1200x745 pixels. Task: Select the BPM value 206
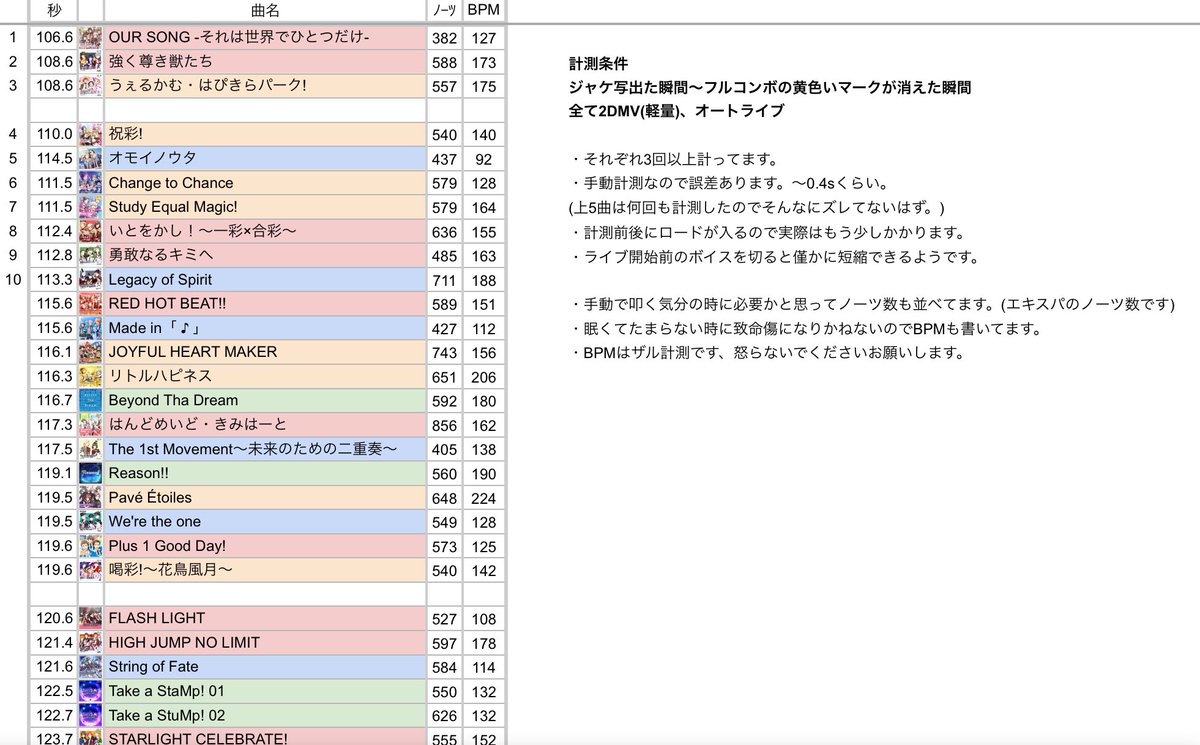tap(484, 376)
